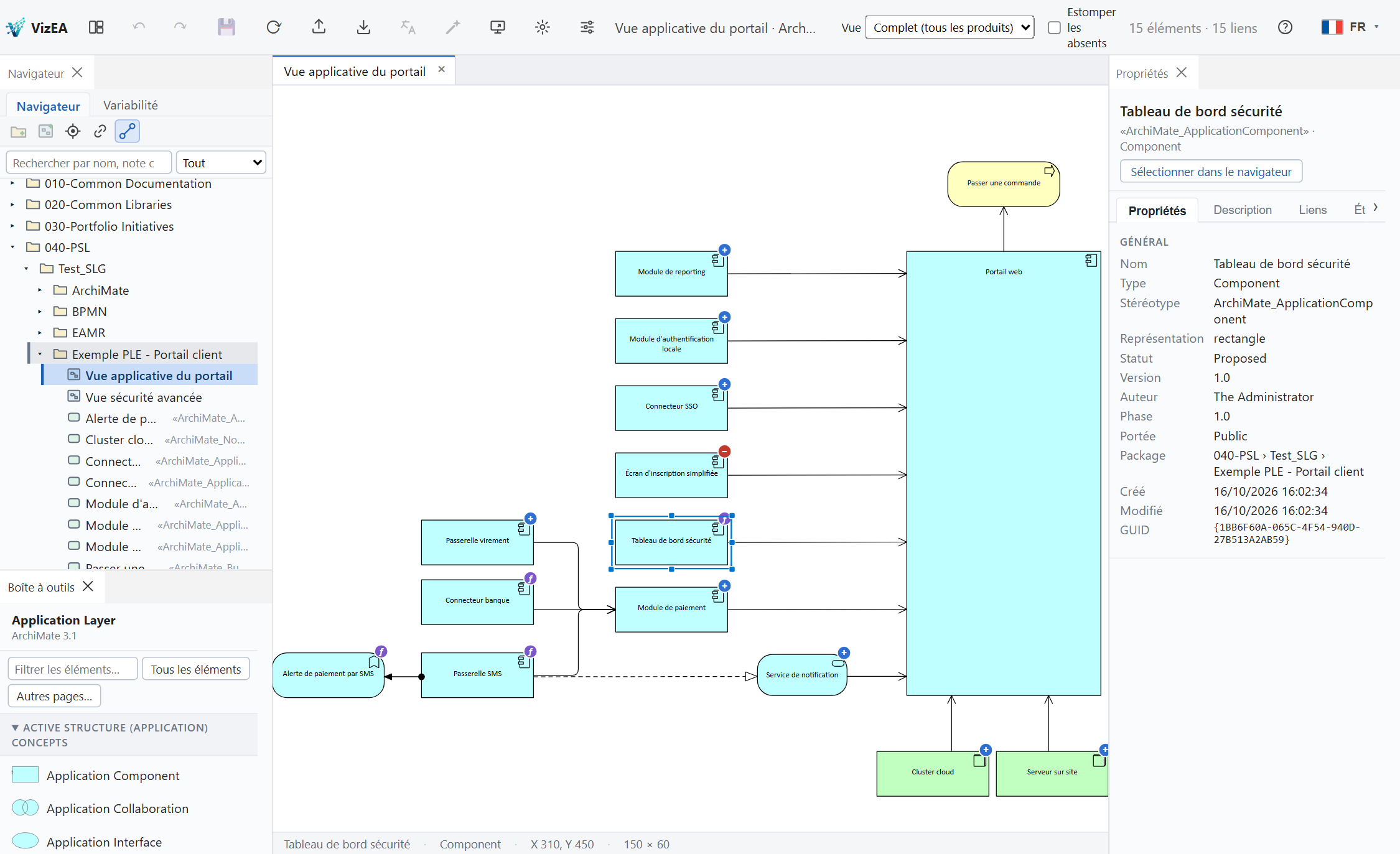Image resolution: width=1400 pixels, height=854 pixels.
Task: Select the Application Component swatch in the toolbox
Action: [x=26, y=775]
